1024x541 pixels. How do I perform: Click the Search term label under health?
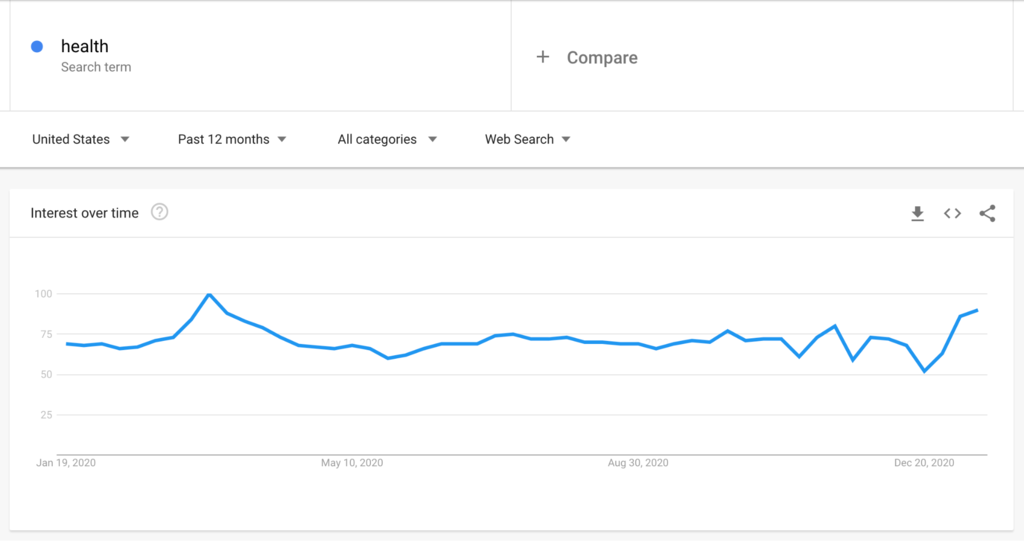[x=96, y=67]
